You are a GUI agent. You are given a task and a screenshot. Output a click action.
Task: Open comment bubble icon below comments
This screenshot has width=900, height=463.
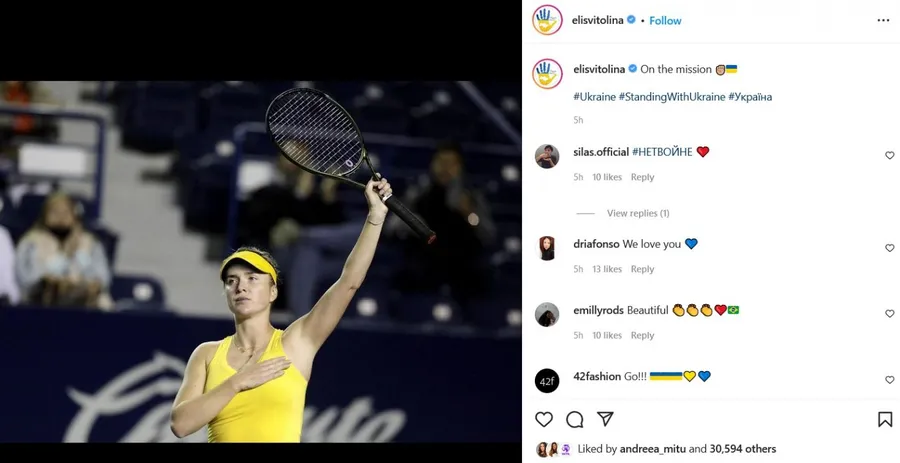click(575, 419)
